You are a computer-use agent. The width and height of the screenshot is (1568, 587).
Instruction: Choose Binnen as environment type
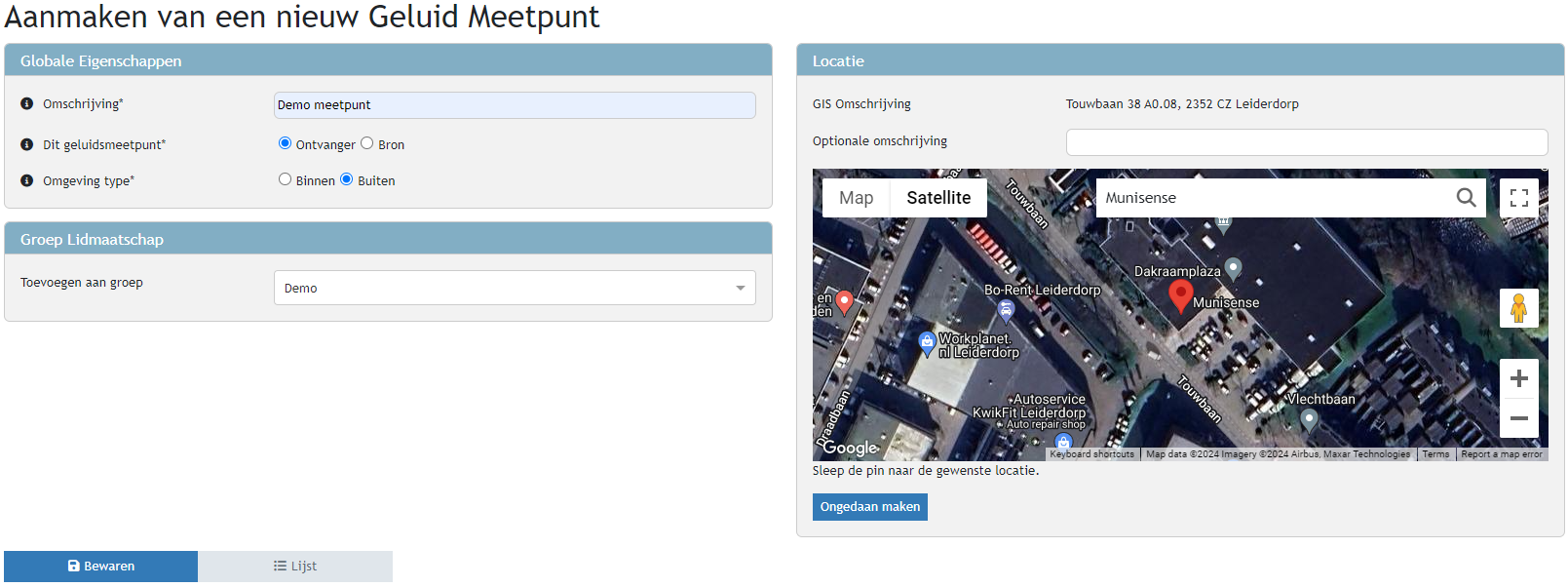point(285,179)
